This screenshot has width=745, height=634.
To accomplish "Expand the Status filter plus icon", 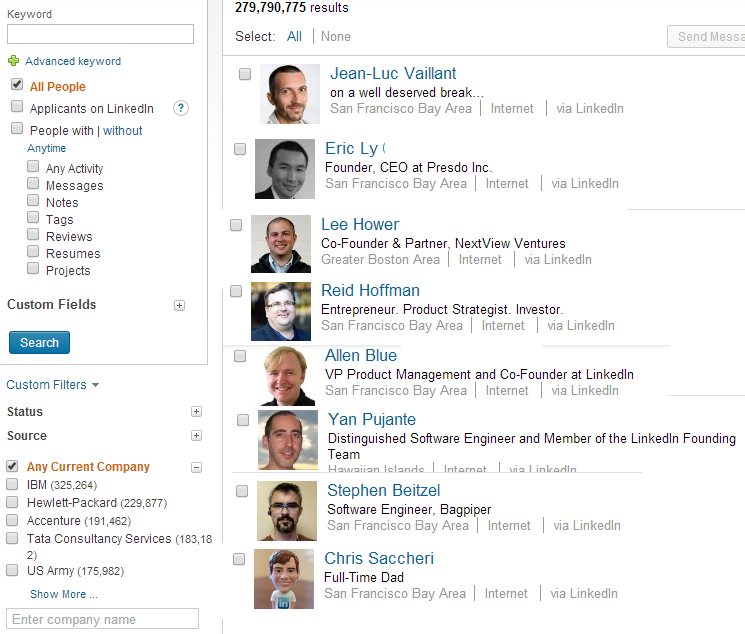I will [196, 412].
